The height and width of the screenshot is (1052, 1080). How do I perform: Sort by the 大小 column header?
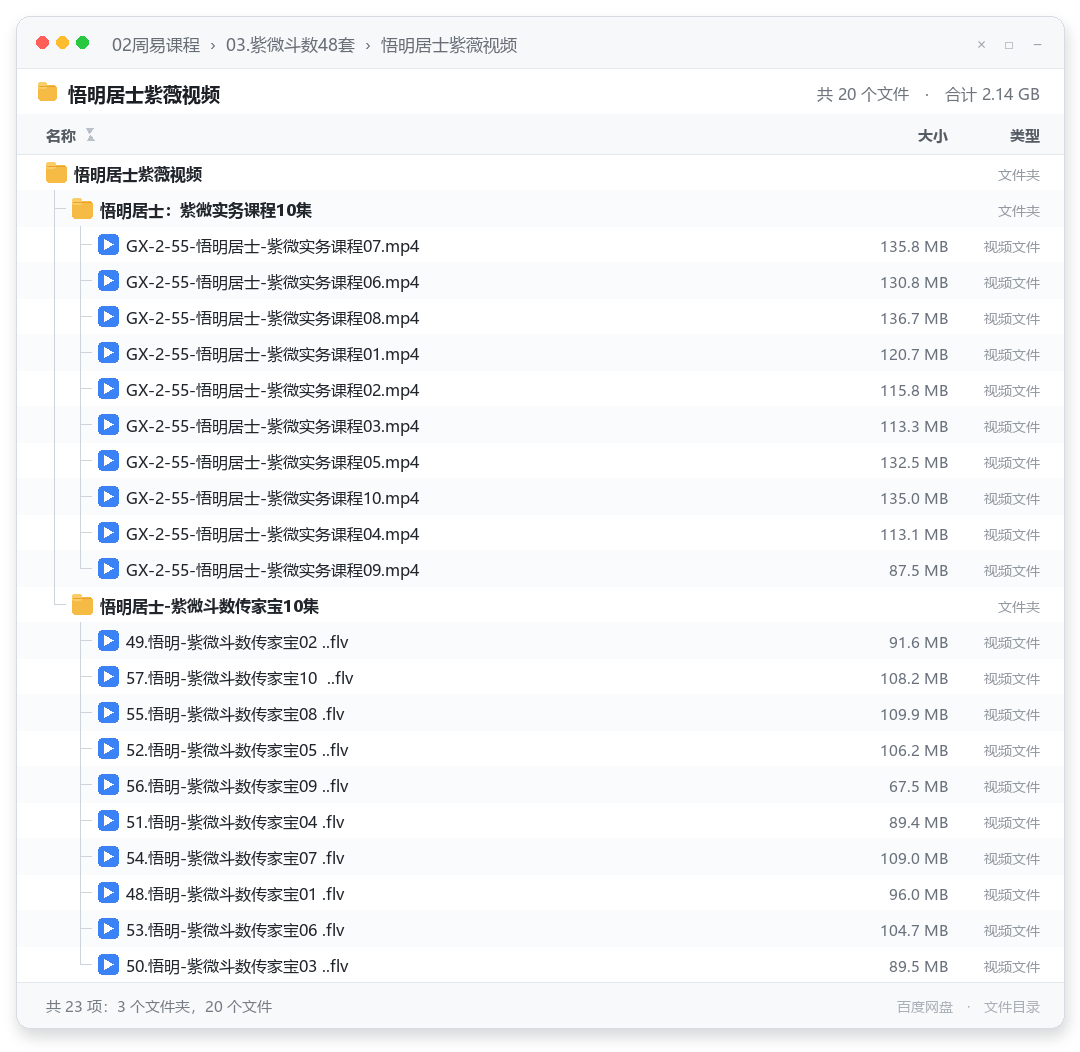click(x=933, y=136)
